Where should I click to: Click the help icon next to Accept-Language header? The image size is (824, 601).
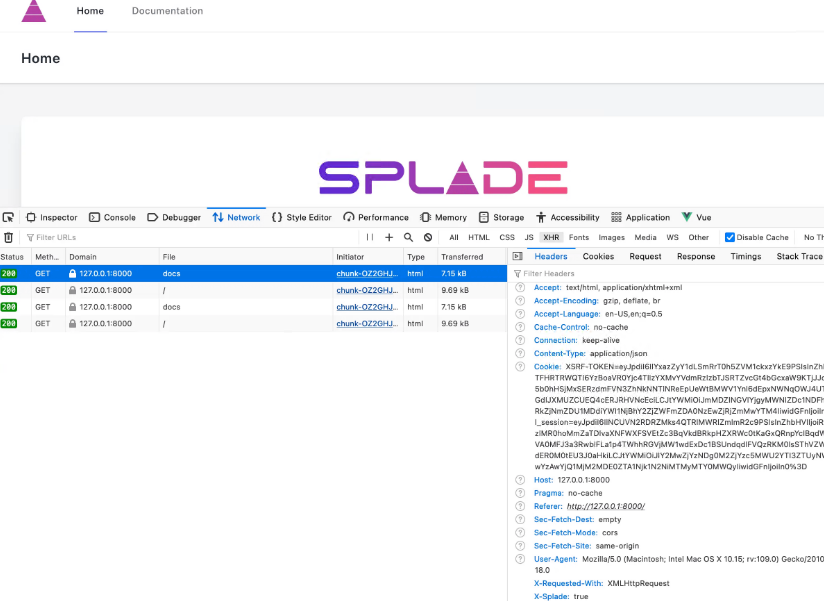(x=520, y=314)
